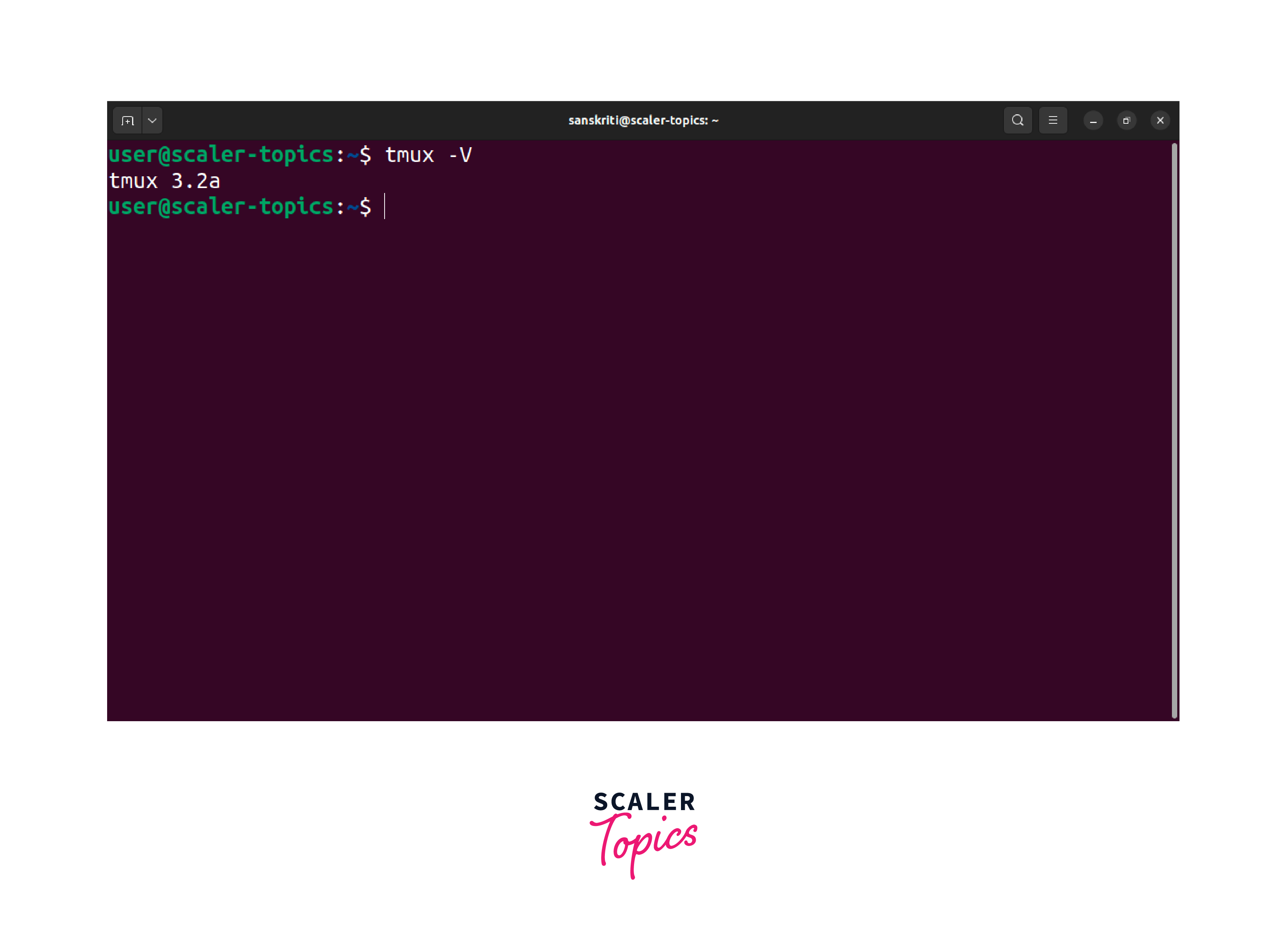This screenshot has height=952, width=1287.
Task: Click the terminal search magnifier icon
Action: pos(1017,120)
